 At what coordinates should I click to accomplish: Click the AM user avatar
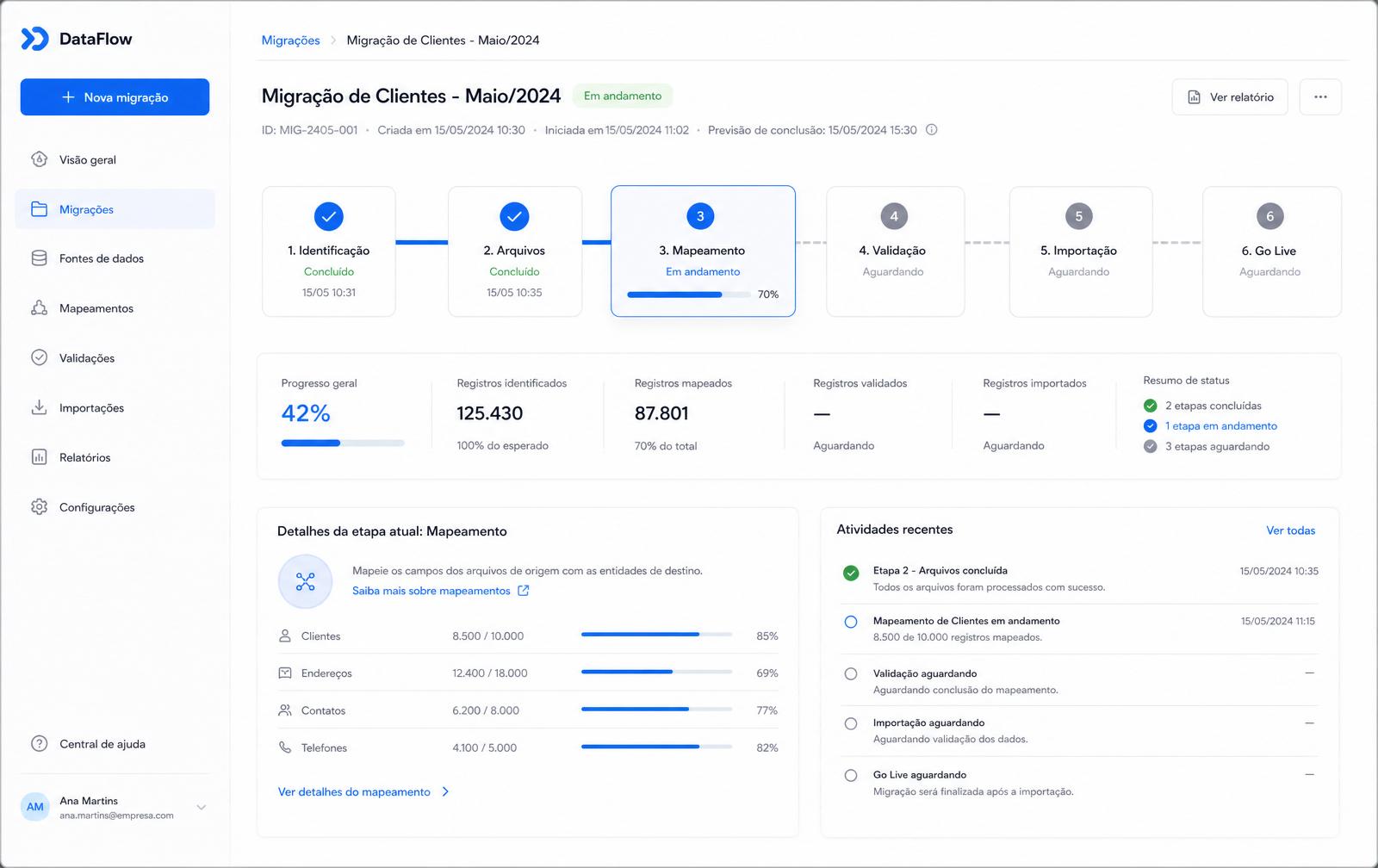click(x=35, y=807)
